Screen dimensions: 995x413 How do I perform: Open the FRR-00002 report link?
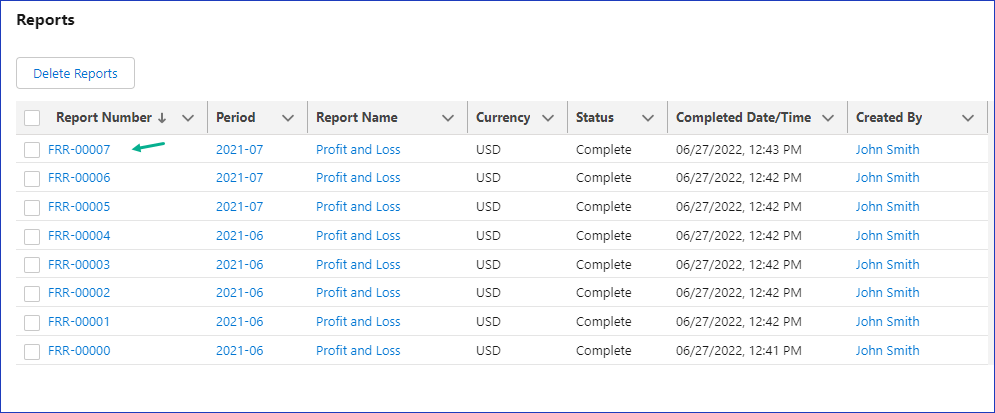[x=79, y=293]
